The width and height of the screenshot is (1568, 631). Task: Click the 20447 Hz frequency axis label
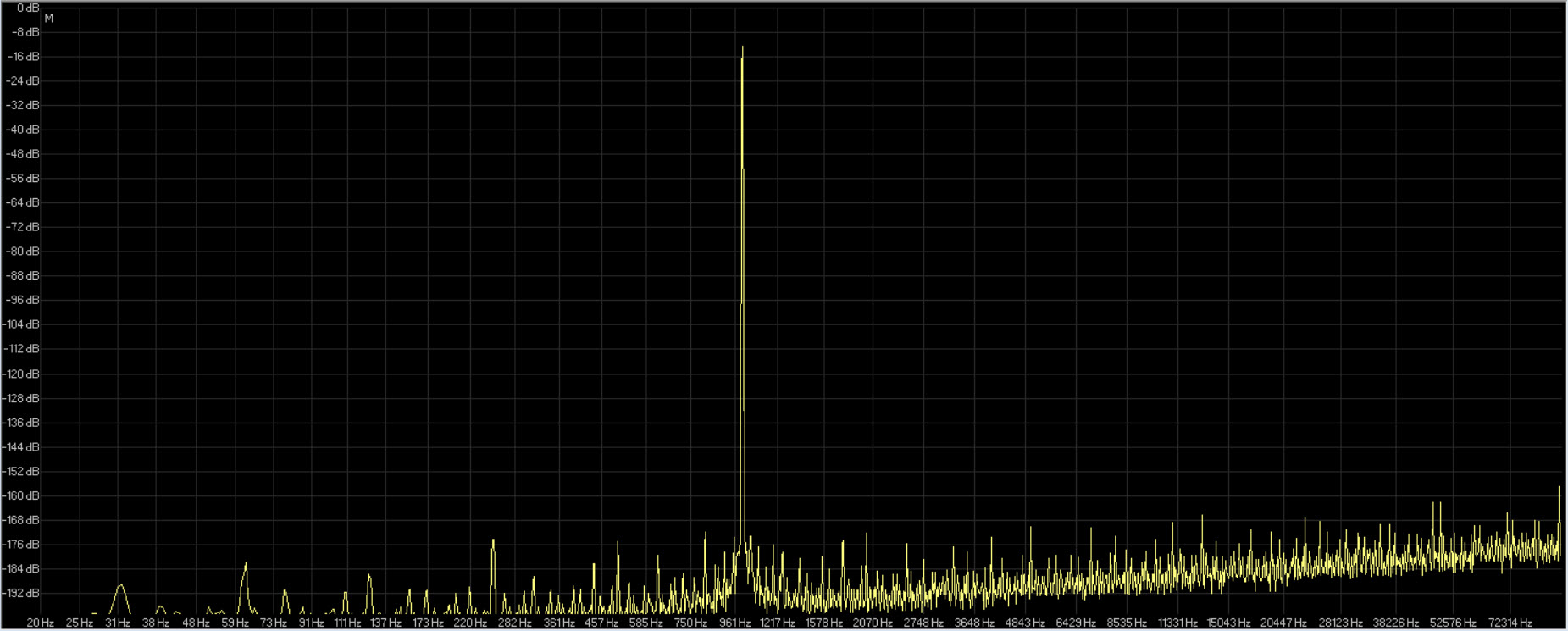click(x=1283, y=623)
